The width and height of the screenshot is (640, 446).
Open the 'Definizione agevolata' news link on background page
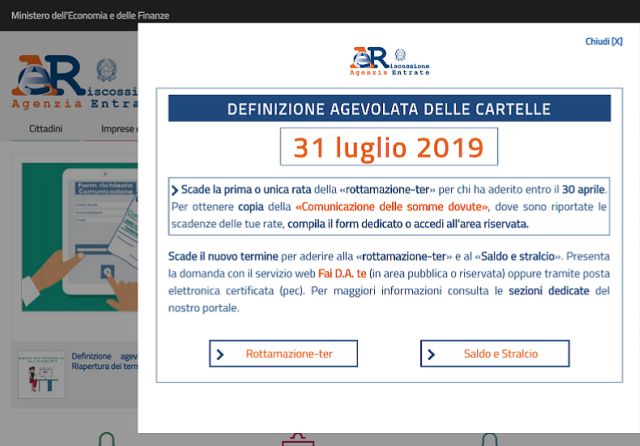tap(104, 361)
